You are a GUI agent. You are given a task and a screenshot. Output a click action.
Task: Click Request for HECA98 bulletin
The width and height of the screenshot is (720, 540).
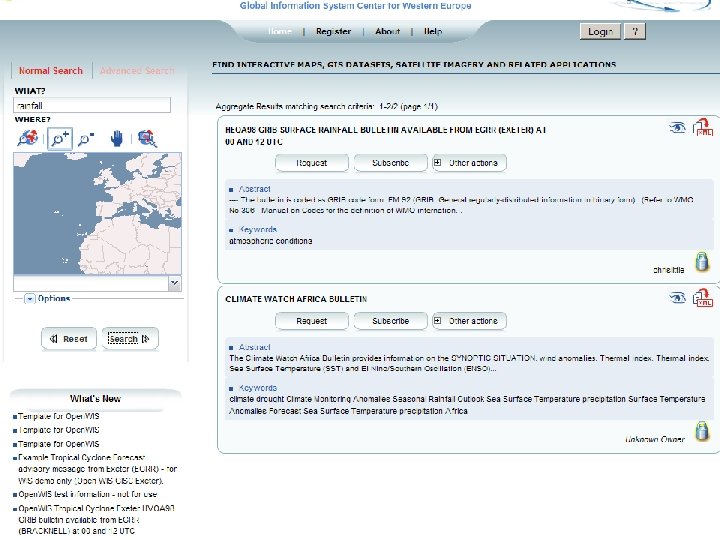pyautogui.click(x=312, y=163)
